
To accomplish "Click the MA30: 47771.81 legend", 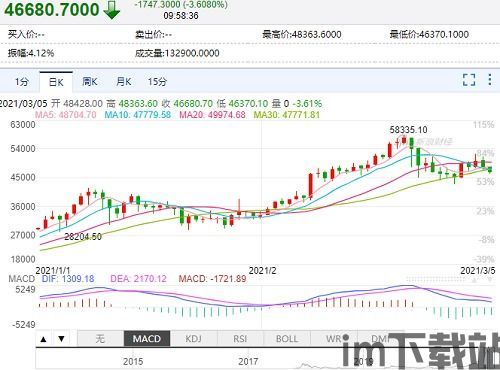I will point(287,115).
